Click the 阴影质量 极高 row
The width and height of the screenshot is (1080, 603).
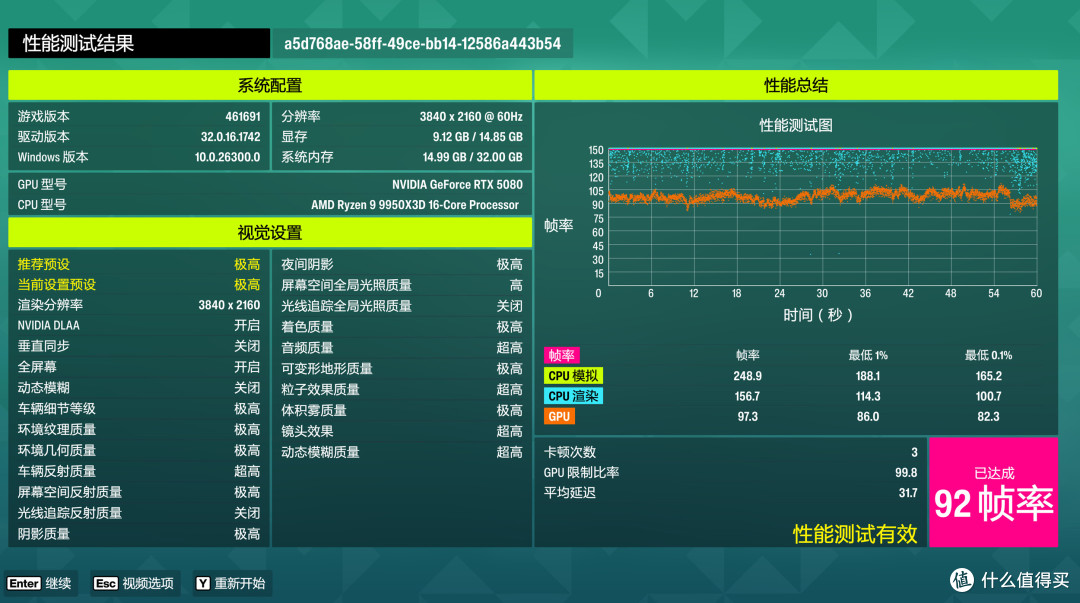point(139,534)
